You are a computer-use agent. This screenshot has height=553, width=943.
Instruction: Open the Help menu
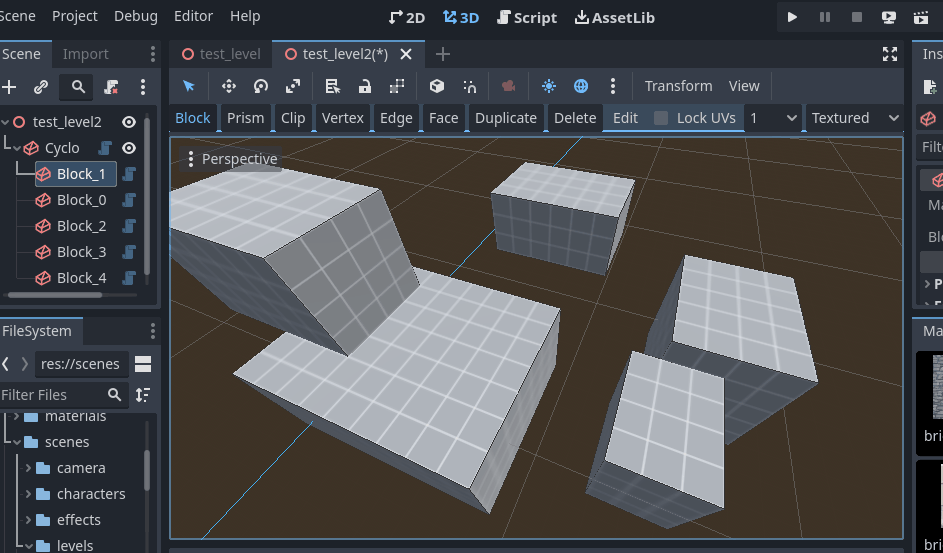point(245,16)
